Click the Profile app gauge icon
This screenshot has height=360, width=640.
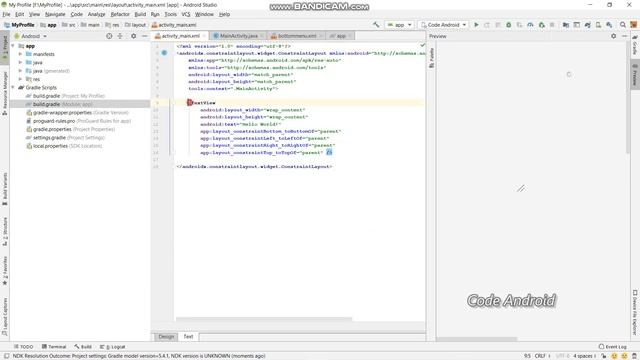tap(530, 25)
